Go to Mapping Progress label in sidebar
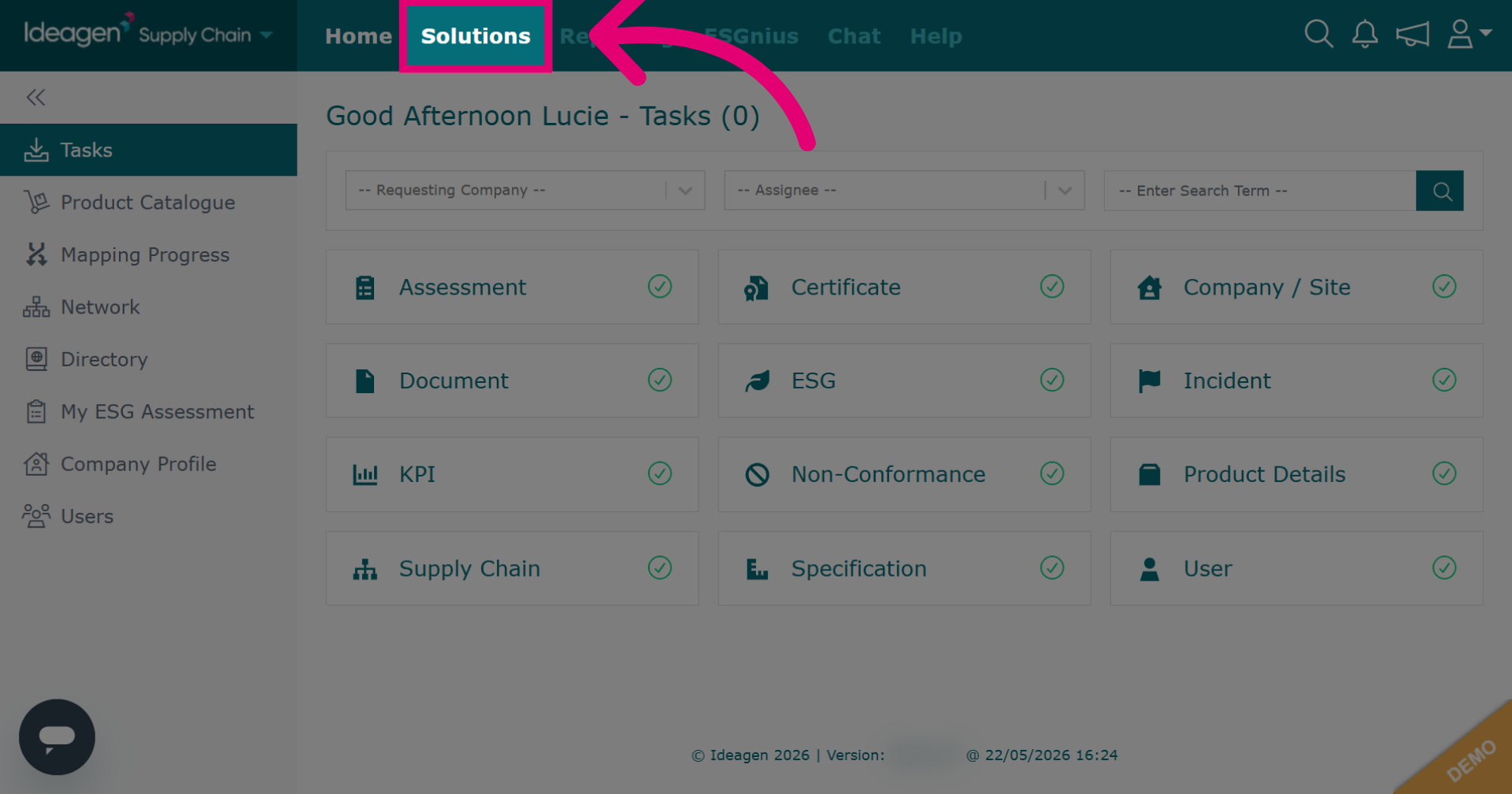1512x794 pixels. pyautogui.click(x=145, y=255)
